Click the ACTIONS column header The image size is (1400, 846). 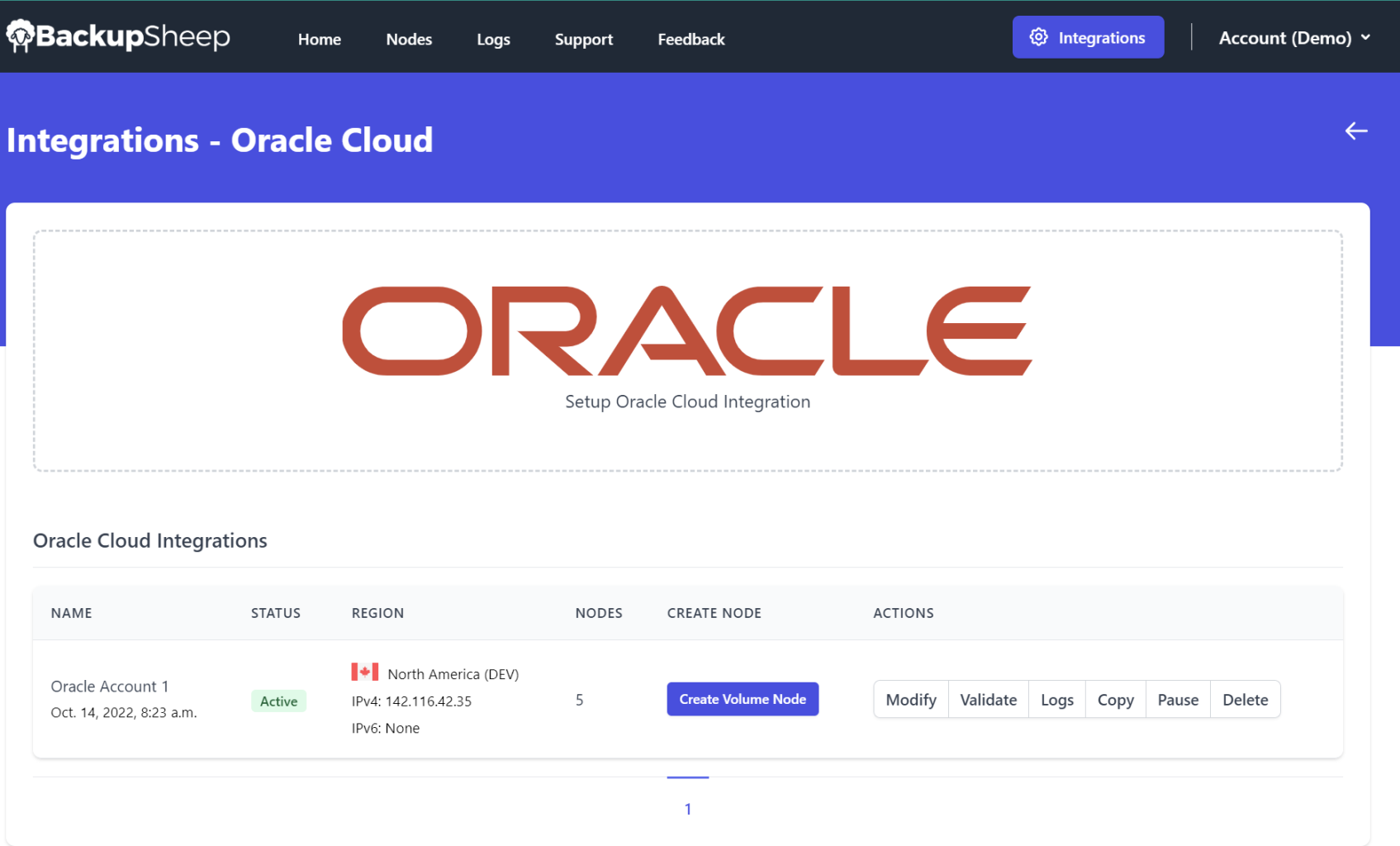(904, 613)
